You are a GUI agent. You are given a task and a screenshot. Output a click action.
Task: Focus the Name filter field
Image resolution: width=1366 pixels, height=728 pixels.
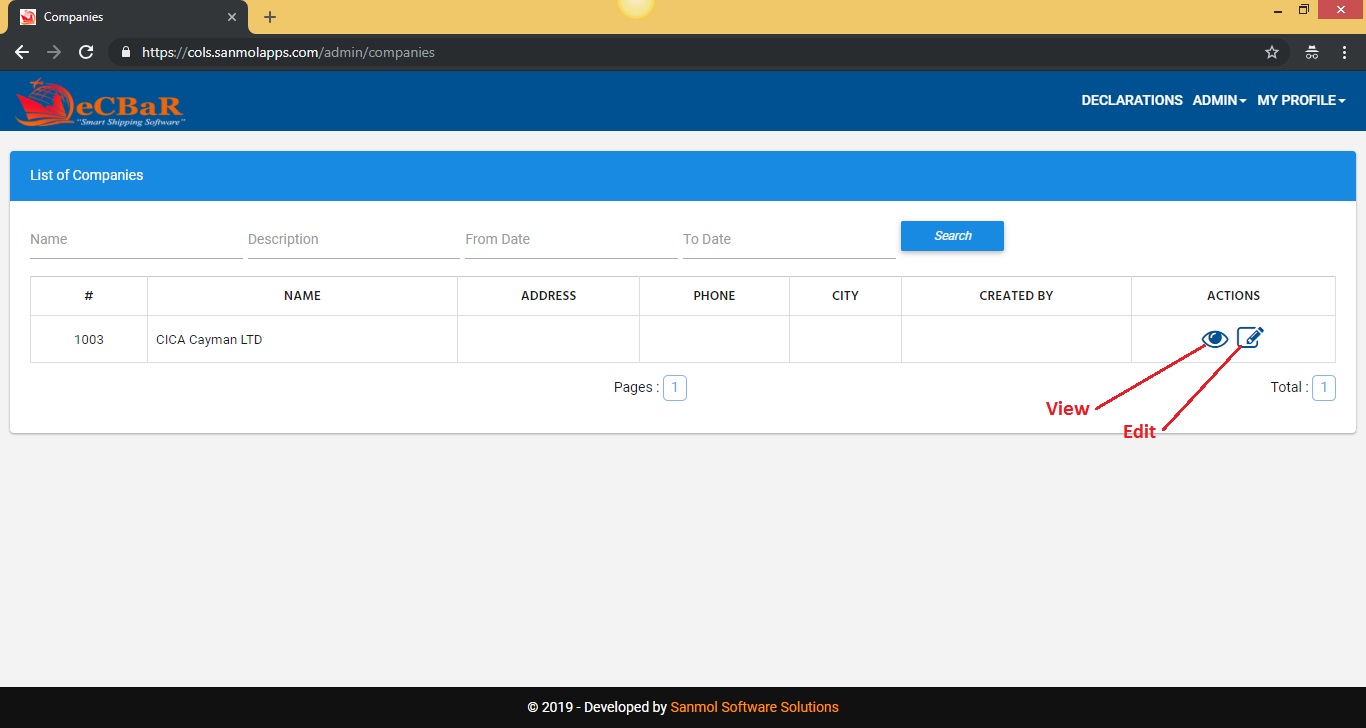[x=136, y=239]
